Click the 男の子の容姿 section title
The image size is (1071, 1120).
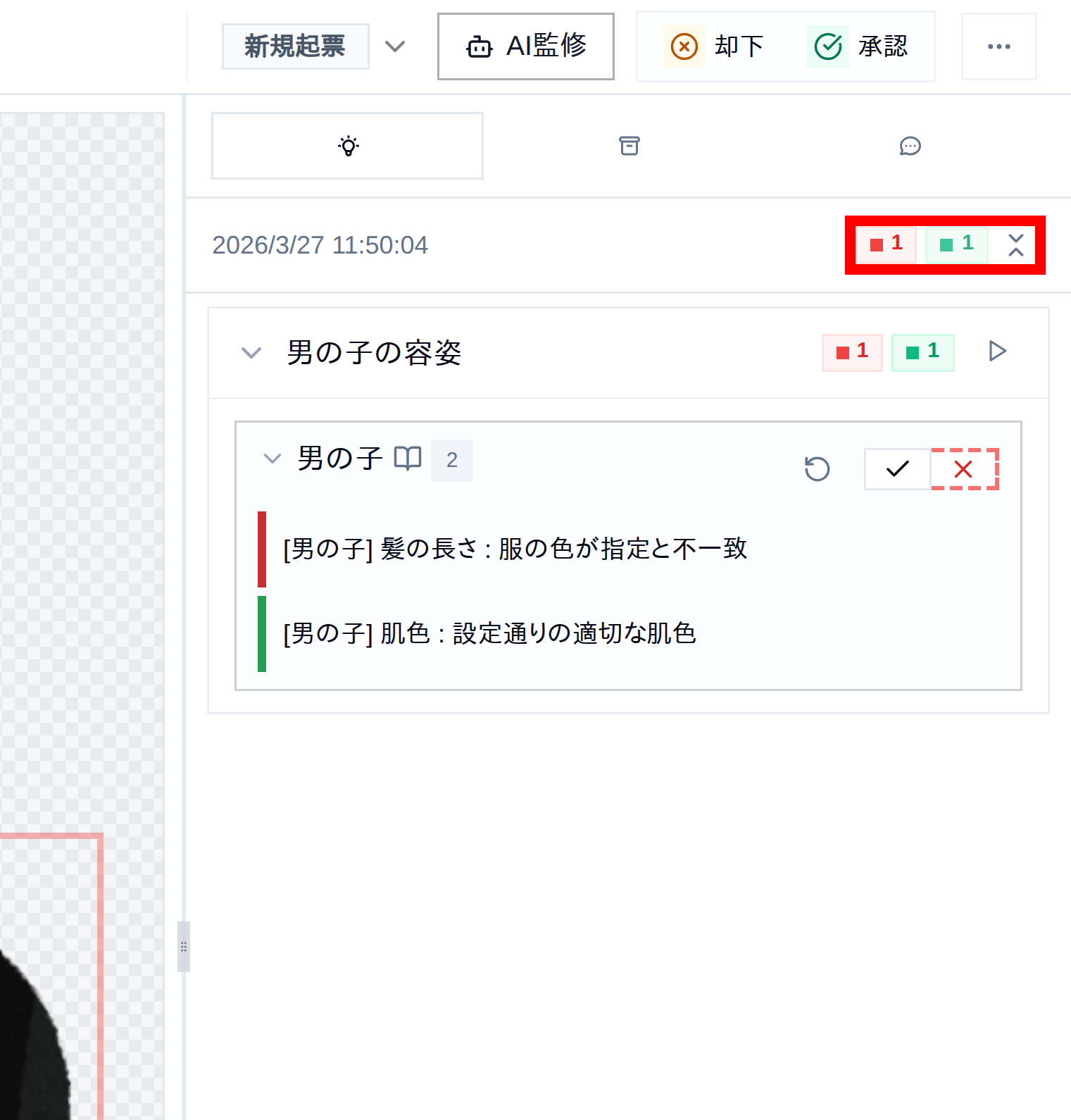click(374, 353)
